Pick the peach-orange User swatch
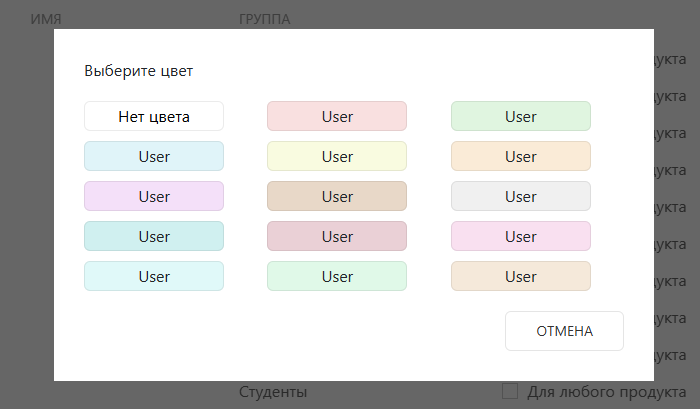Screen dimensions: 700x409 click(x=520, y=156)
